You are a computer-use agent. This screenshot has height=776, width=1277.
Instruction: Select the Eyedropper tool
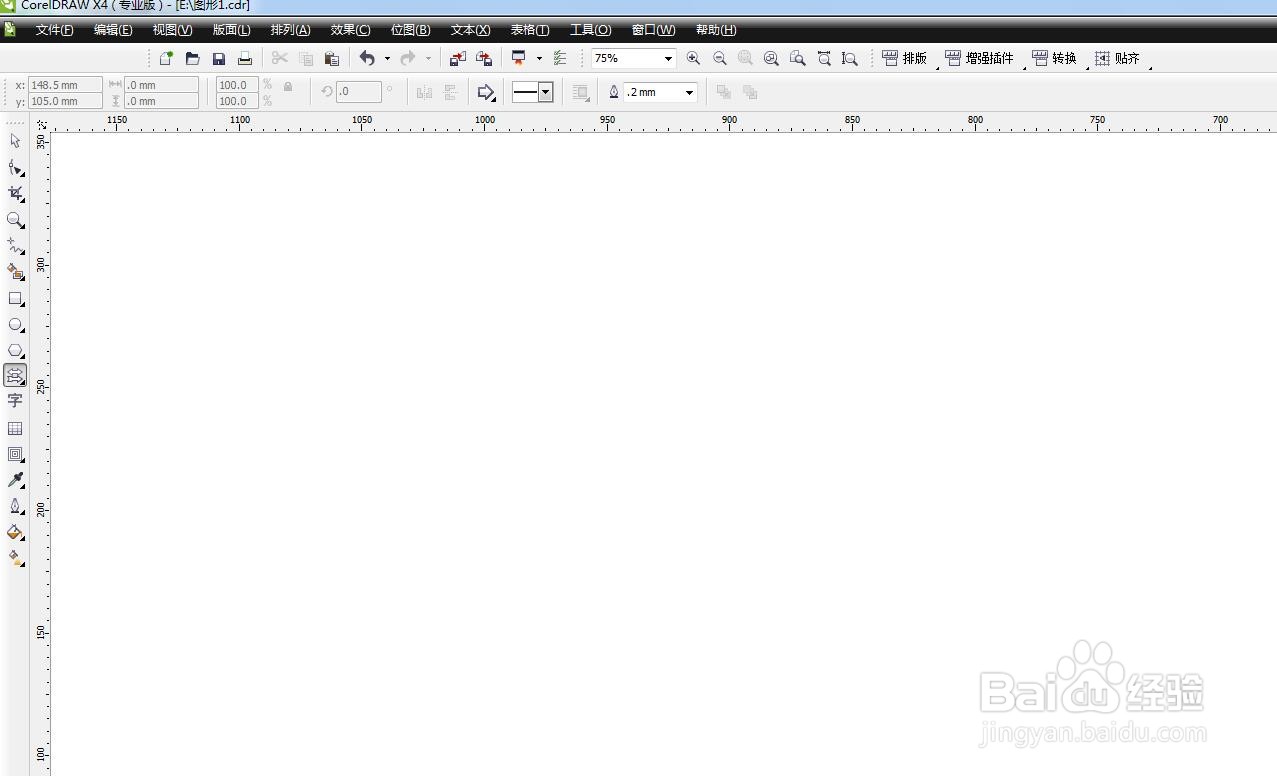(x=15, y=481)
